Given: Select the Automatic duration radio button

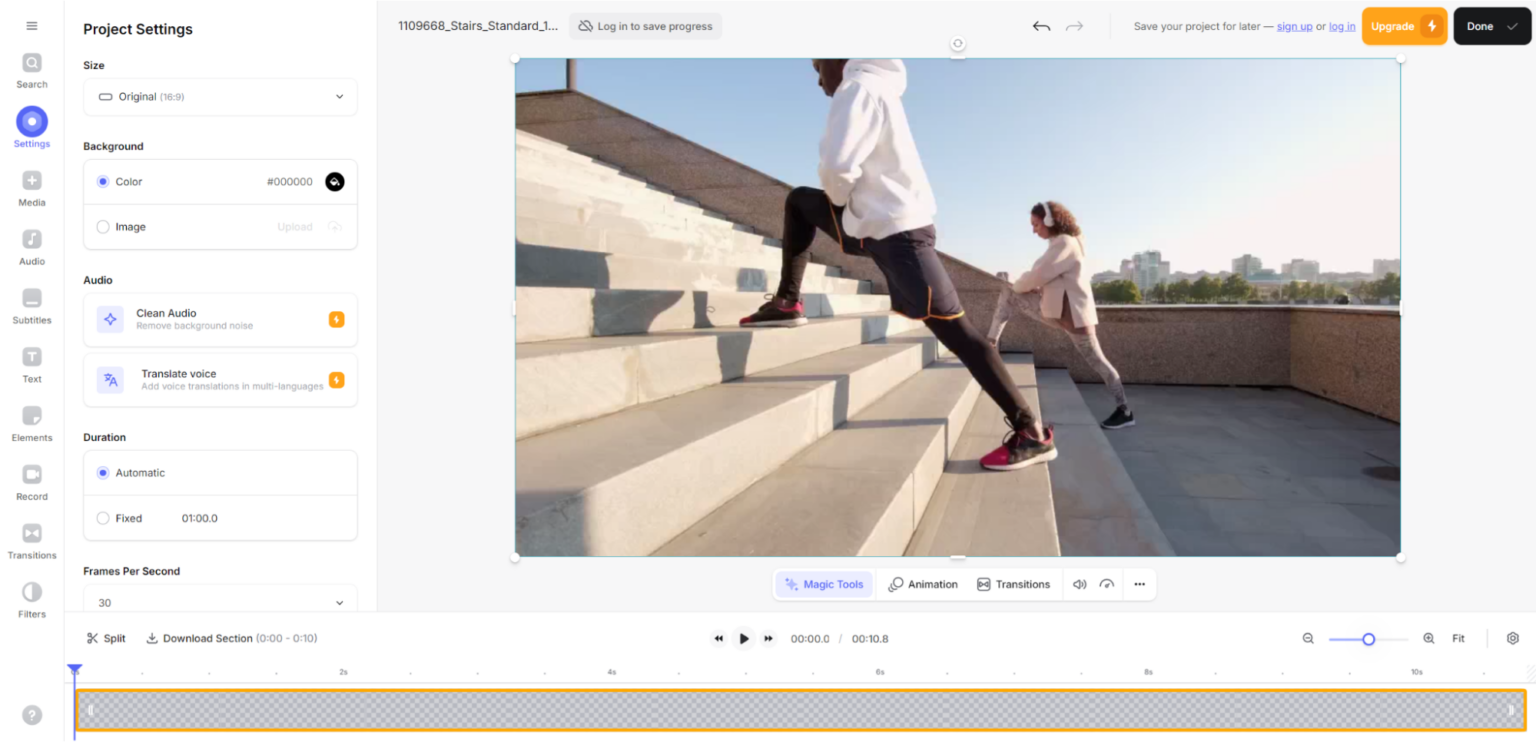Looking at the screenshot, I should [103, 473].
